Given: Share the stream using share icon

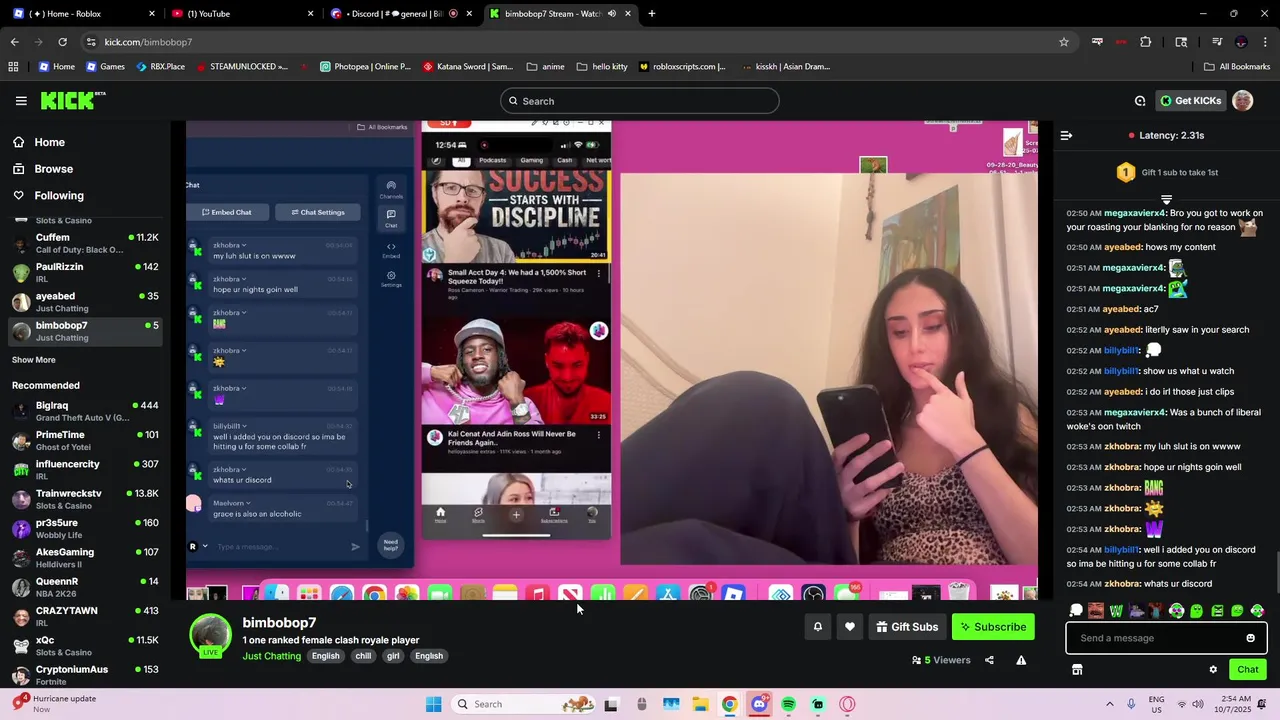Looking at the screenshot, I should pyautogui.click(x=989, y=660).
